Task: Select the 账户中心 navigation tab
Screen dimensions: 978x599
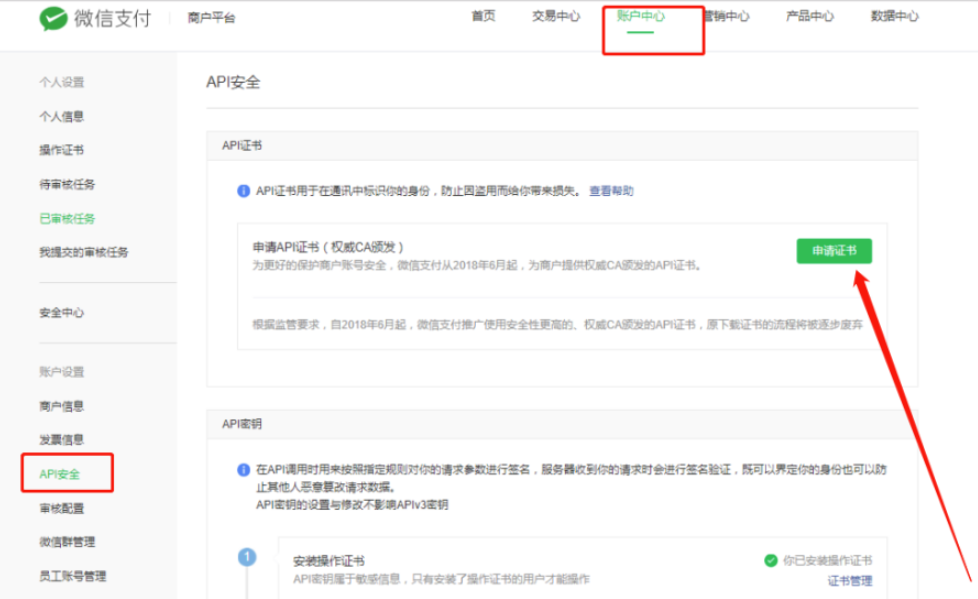Action: 641,16
